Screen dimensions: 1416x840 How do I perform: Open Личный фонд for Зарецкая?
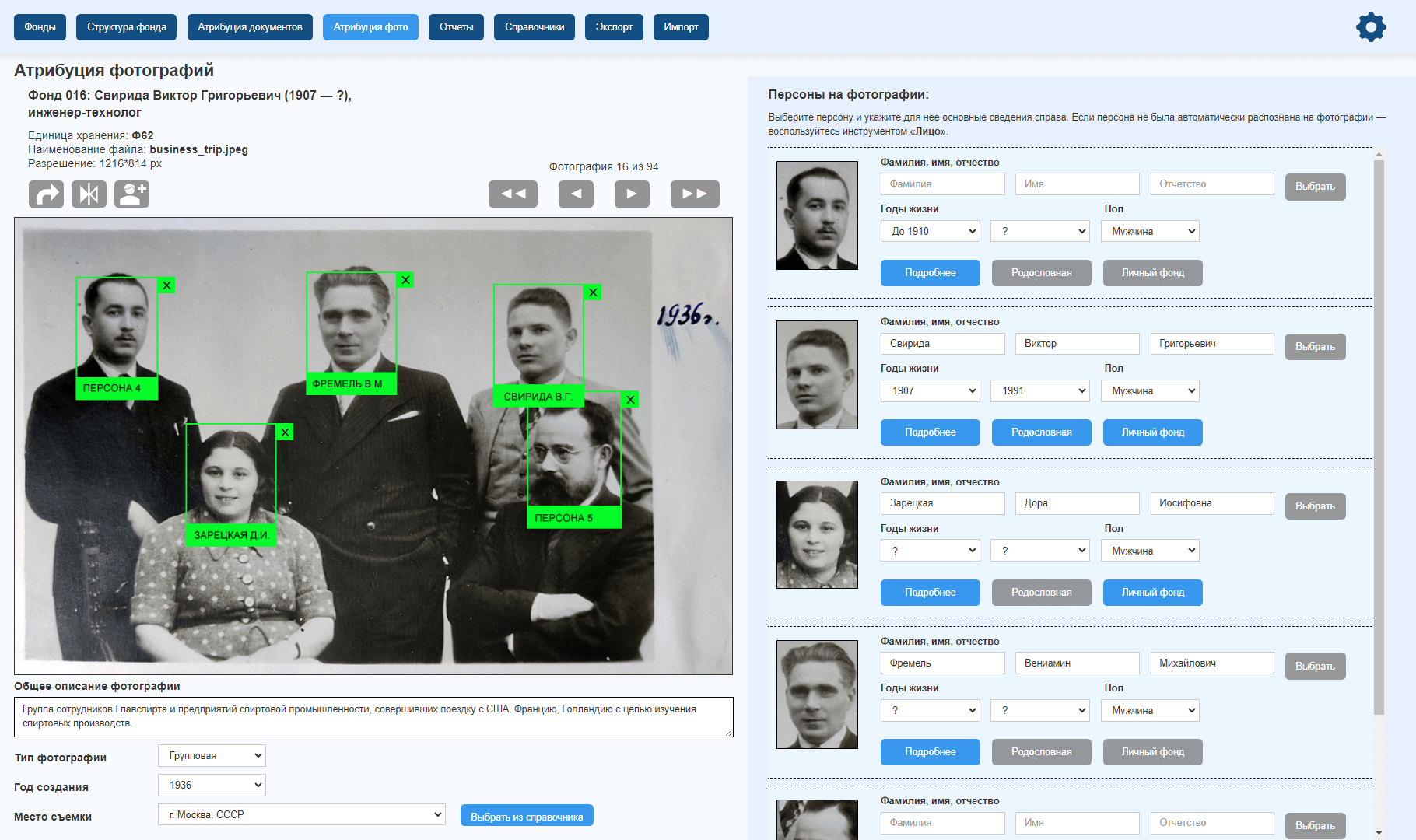tap(1153, 593)
